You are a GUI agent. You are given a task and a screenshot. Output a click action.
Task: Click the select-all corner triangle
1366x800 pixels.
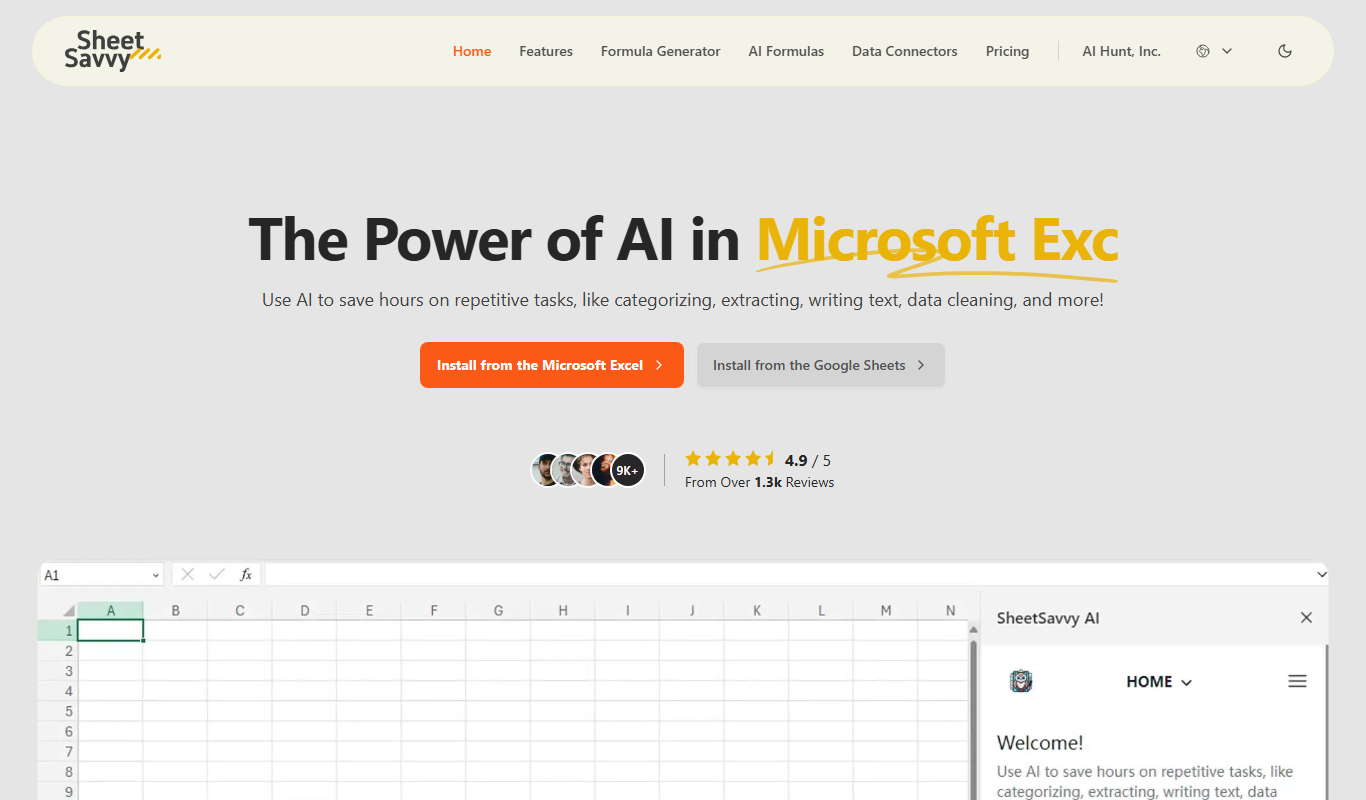(x=68, y=611)
